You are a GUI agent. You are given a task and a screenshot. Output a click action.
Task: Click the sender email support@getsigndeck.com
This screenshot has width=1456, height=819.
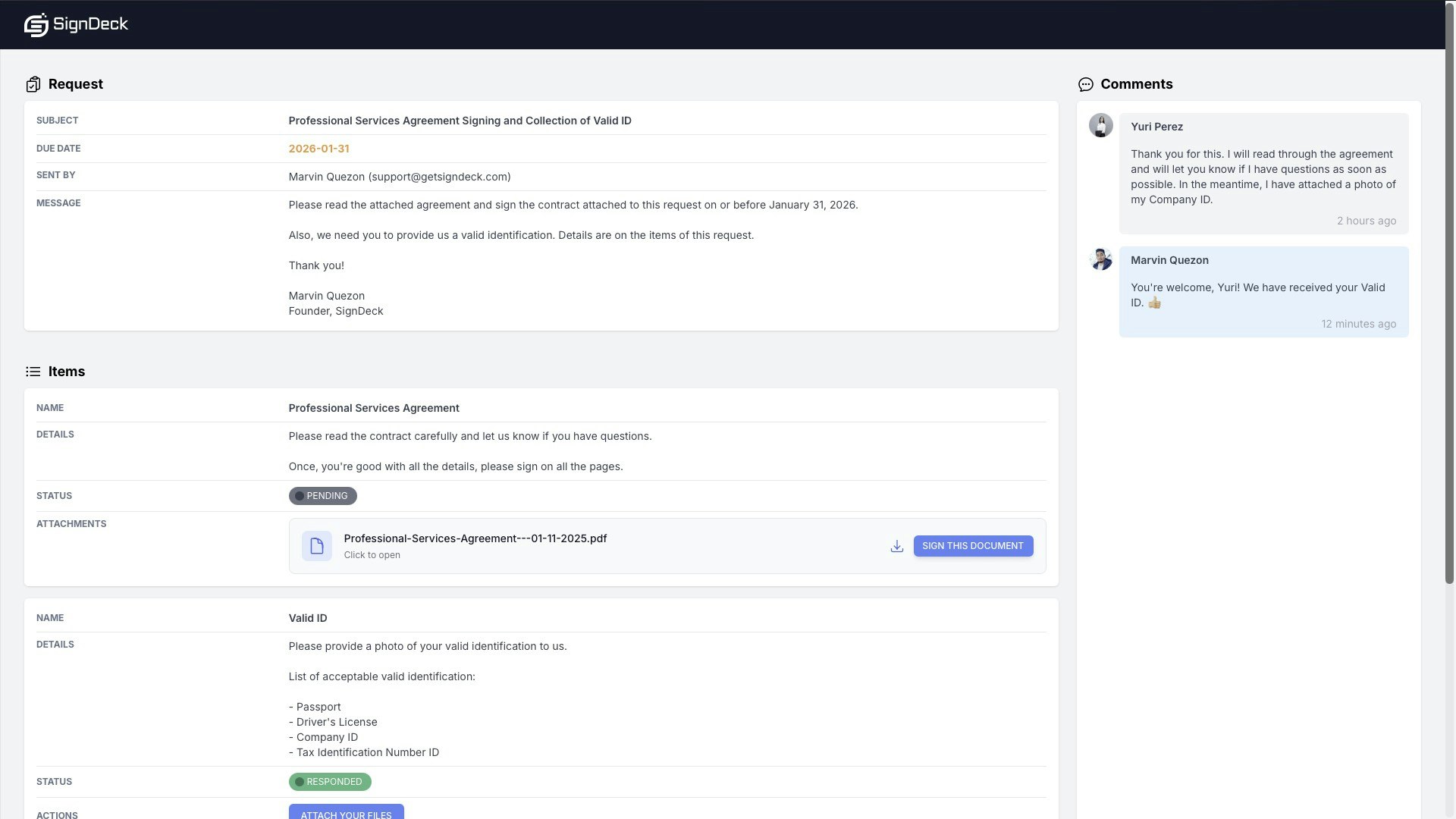tap(439, 177)
